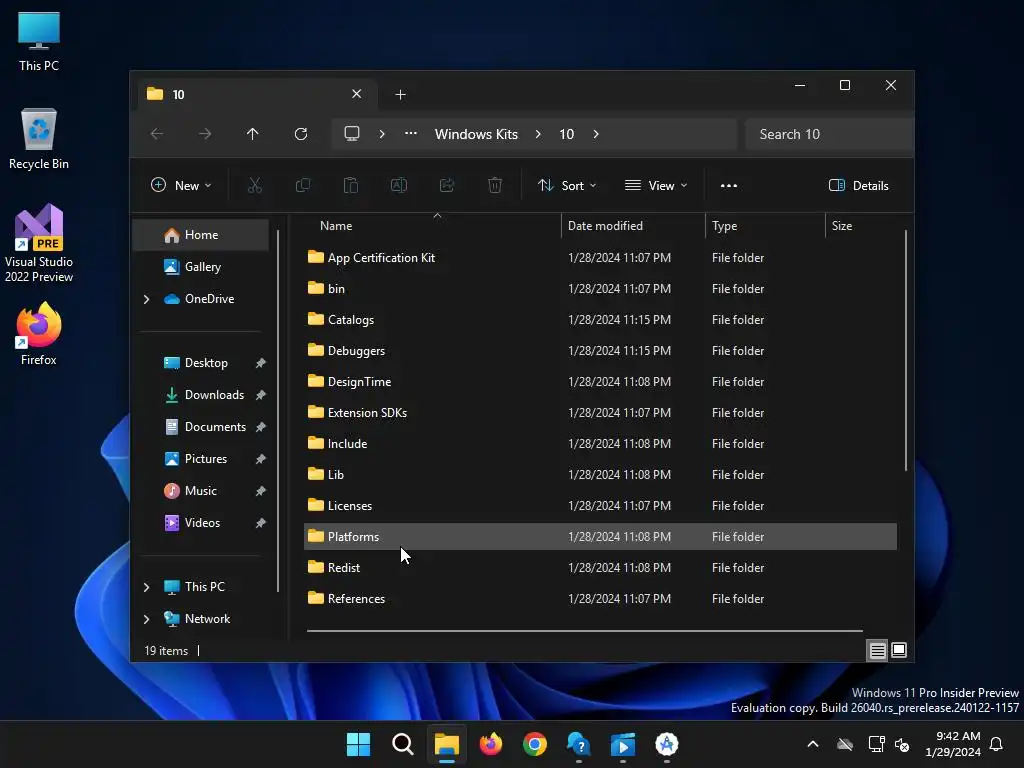
Task: Click the Name column header
Action: click(x=434, y=226)
